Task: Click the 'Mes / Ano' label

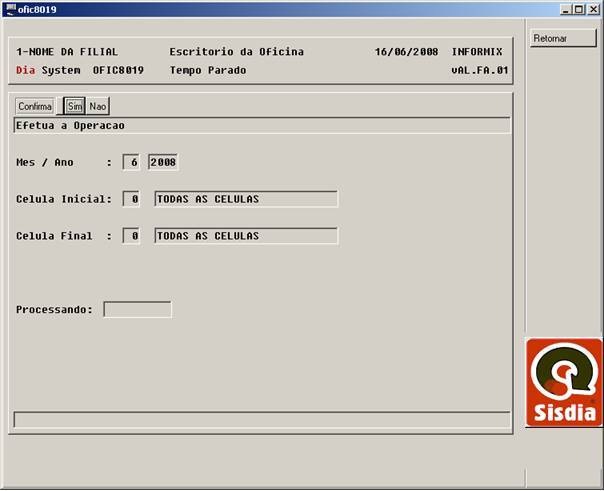Action: tap(45, 162)
